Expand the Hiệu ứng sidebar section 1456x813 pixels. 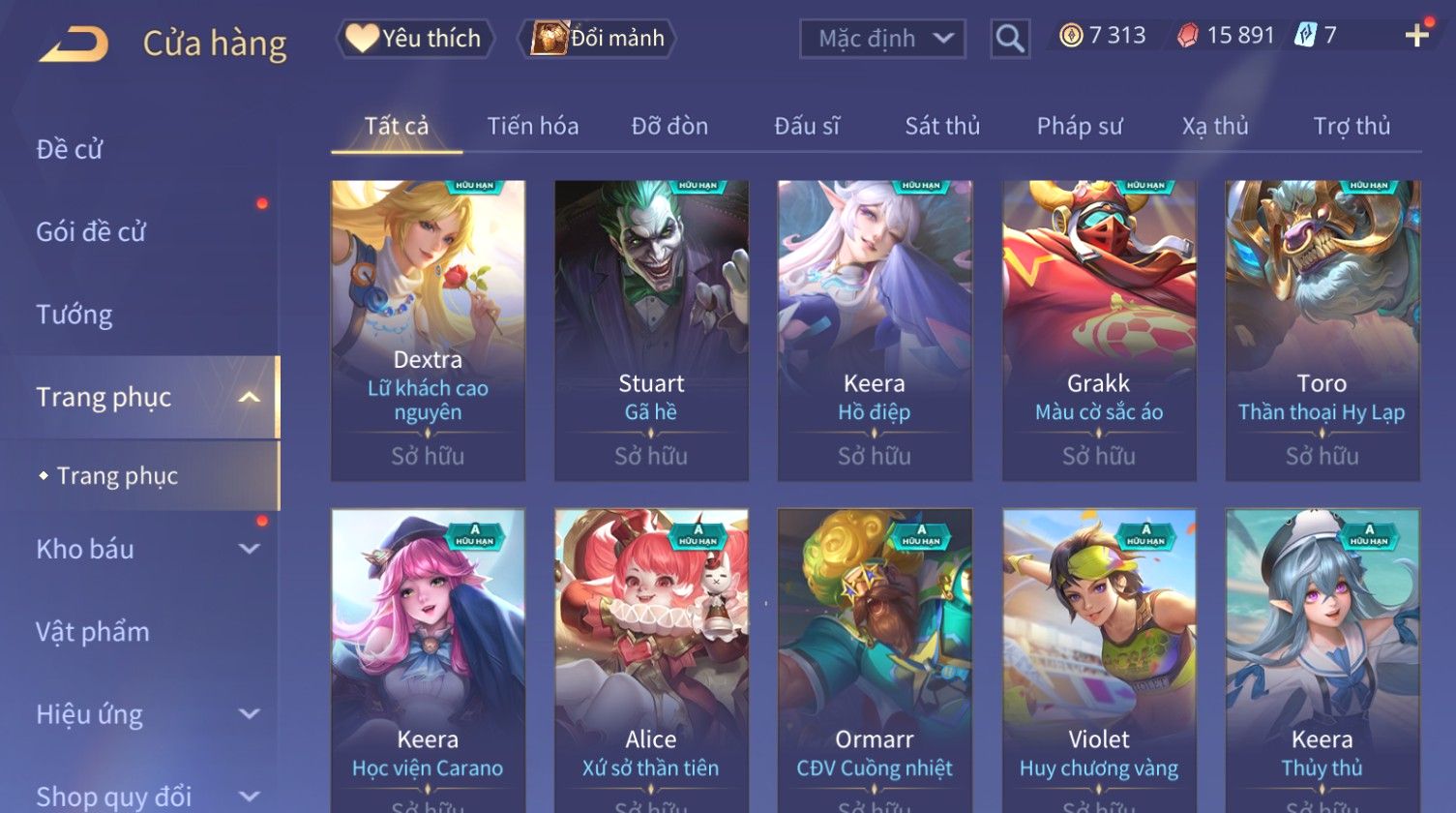click(x=249, y=714)
